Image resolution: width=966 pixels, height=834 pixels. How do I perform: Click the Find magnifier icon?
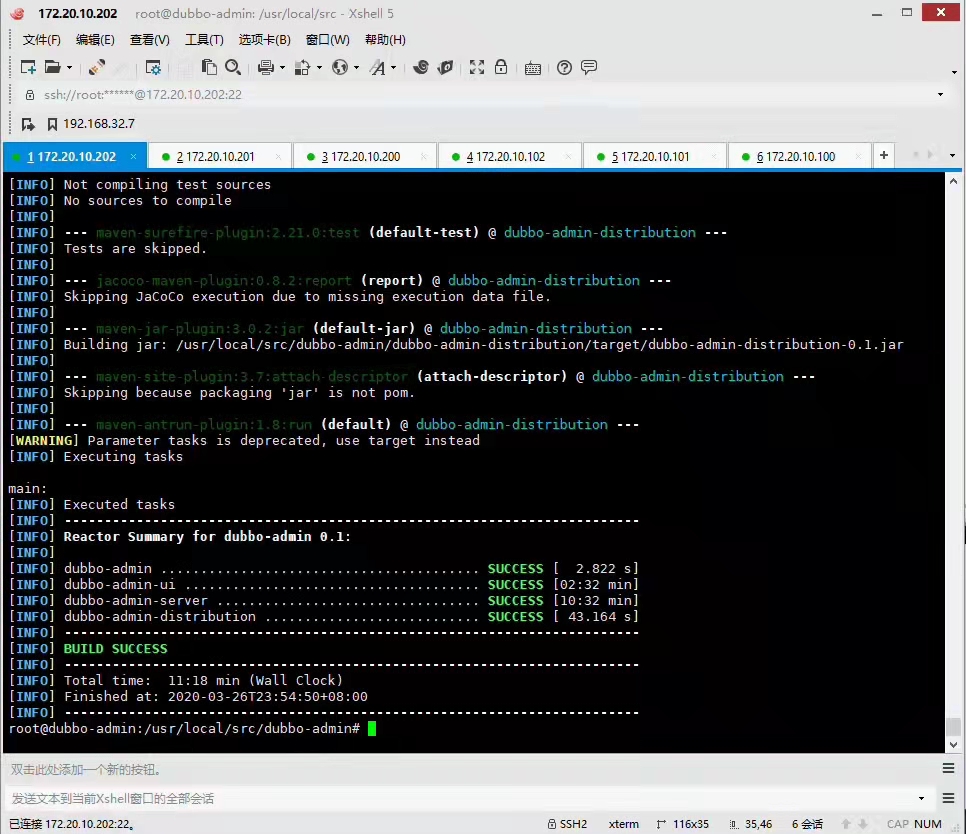click(233, 67)
